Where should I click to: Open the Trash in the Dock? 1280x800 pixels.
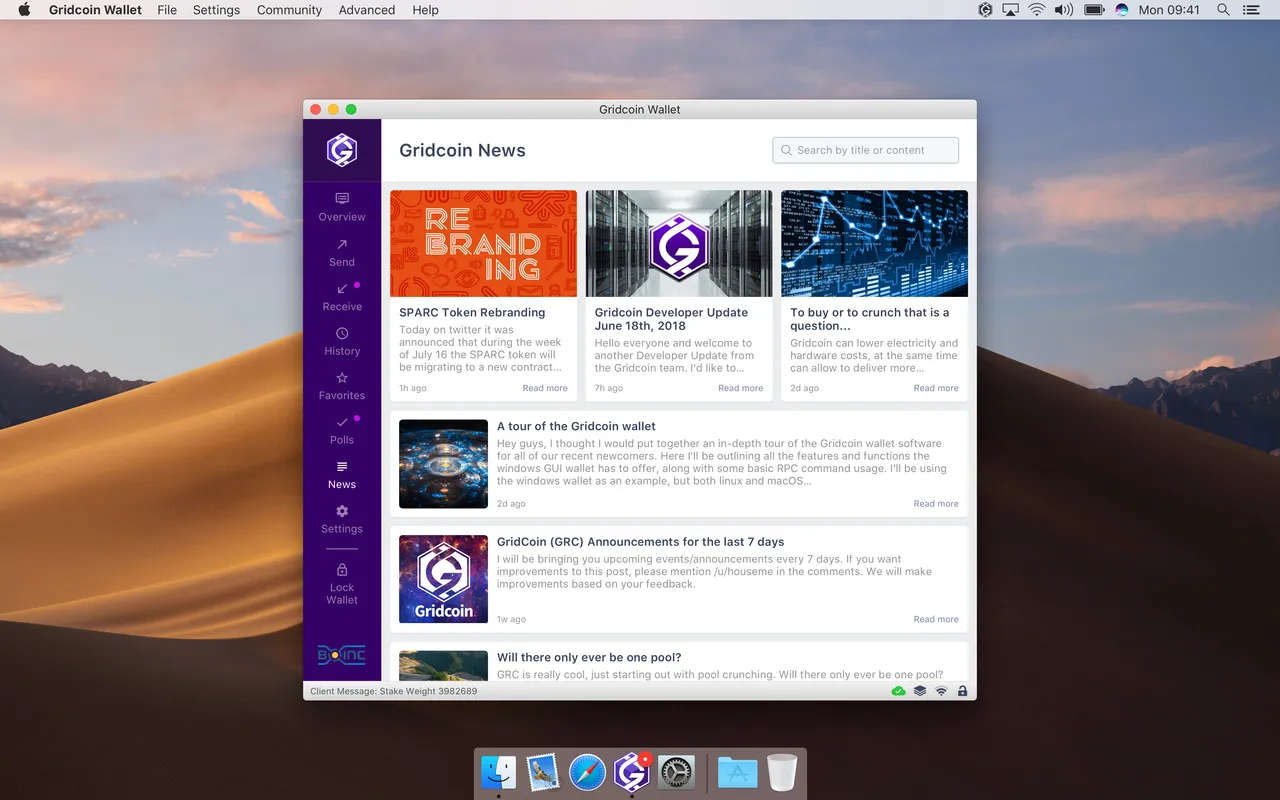click(782, 772)
